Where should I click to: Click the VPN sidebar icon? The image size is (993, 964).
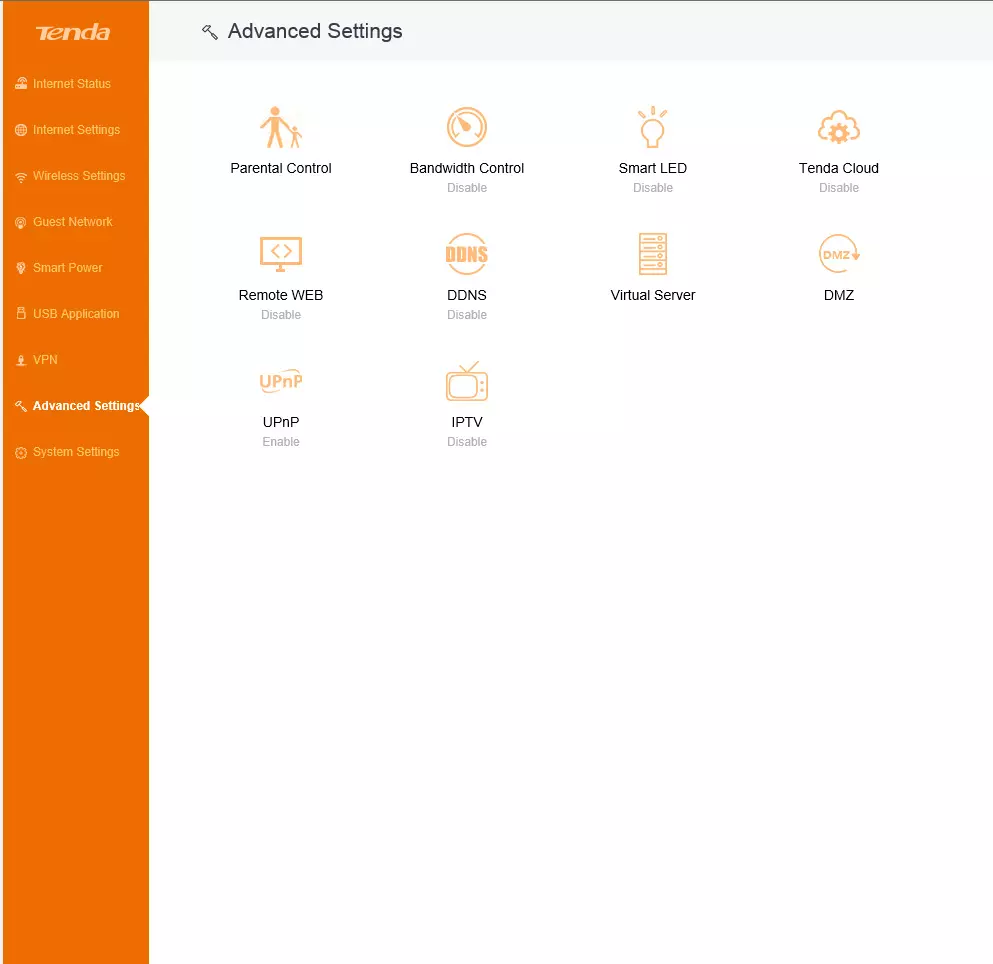pyautogui.click(x=21, y=360)
